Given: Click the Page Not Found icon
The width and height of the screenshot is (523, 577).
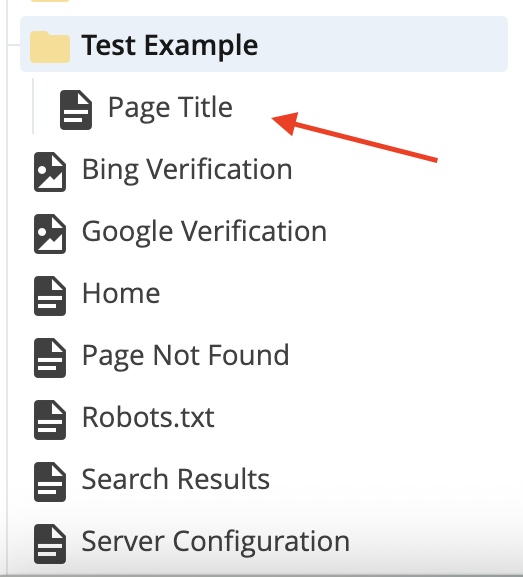Looking at the screenshot, I should coord(50,358).
